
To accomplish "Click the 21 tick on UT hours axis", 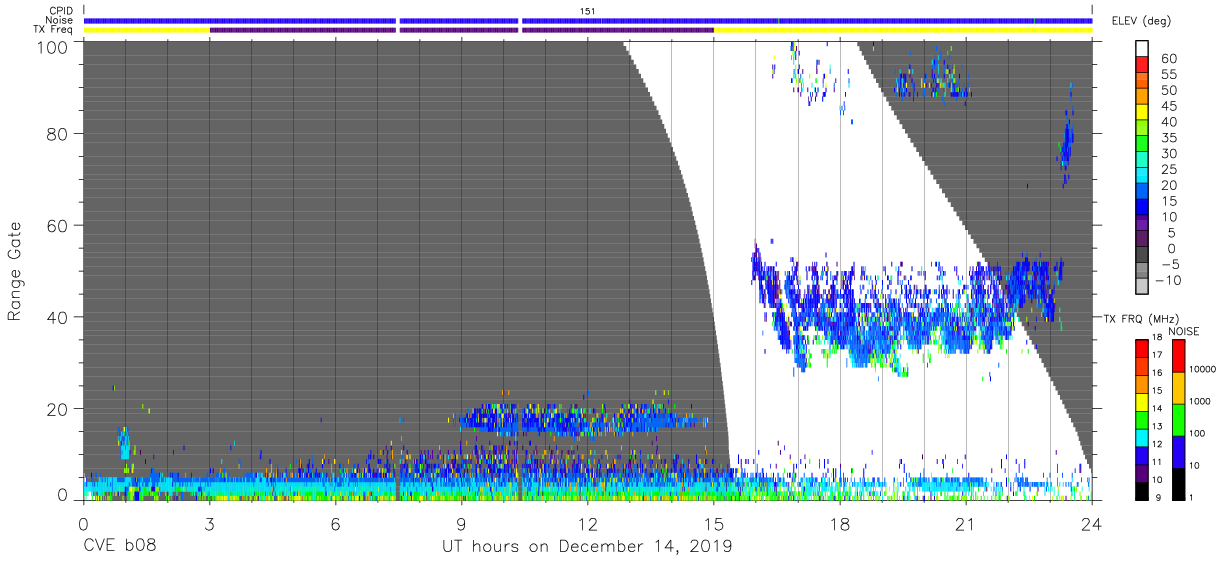I will (965, 524).
